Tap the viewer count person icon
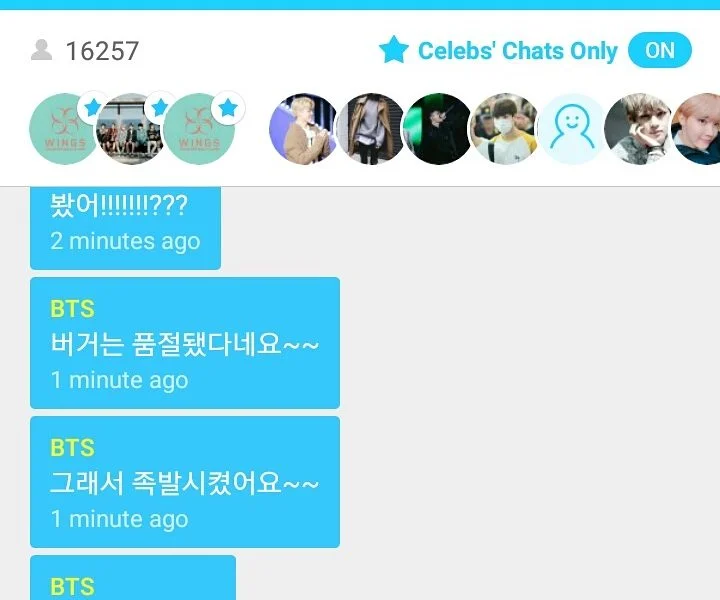720x600 pixels. point(41,50)
